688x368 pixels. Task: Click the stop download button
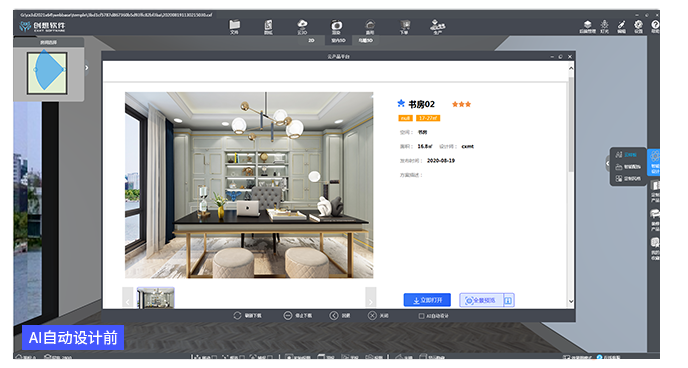298,316
